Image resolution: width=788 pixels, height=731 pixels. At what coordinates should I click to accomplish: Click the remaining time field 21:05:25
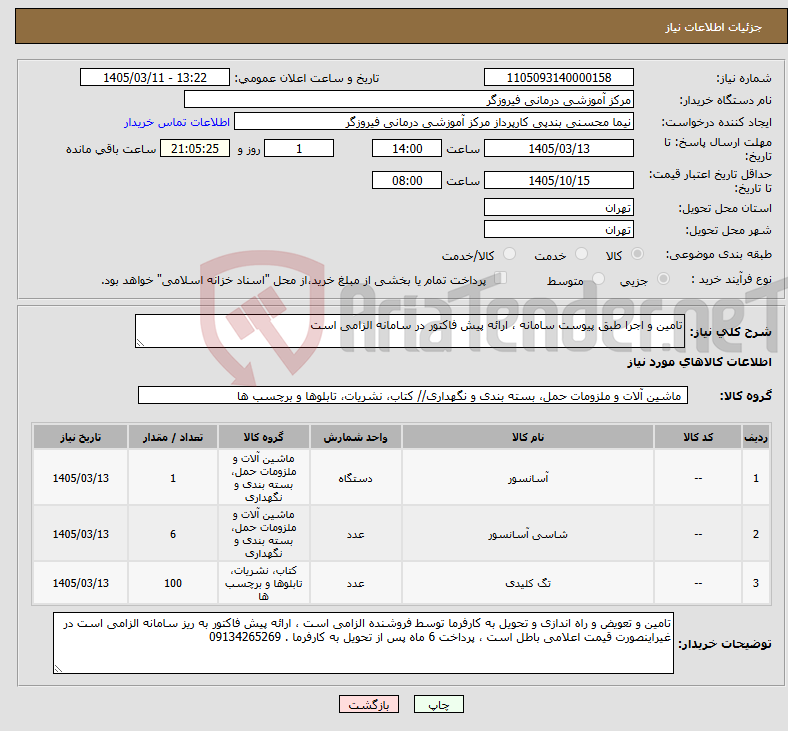pyautogui.click(x=195, y=149)
